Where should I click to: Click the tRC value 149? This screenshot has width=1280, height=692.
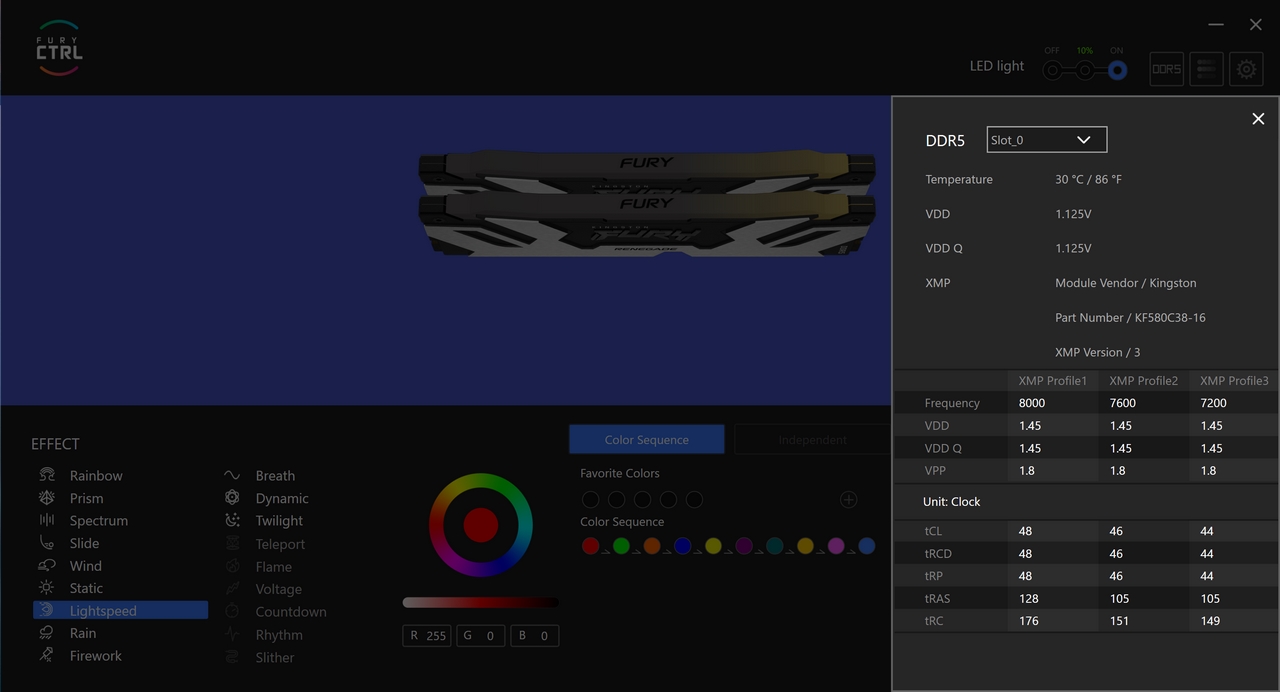point(1210,621)
